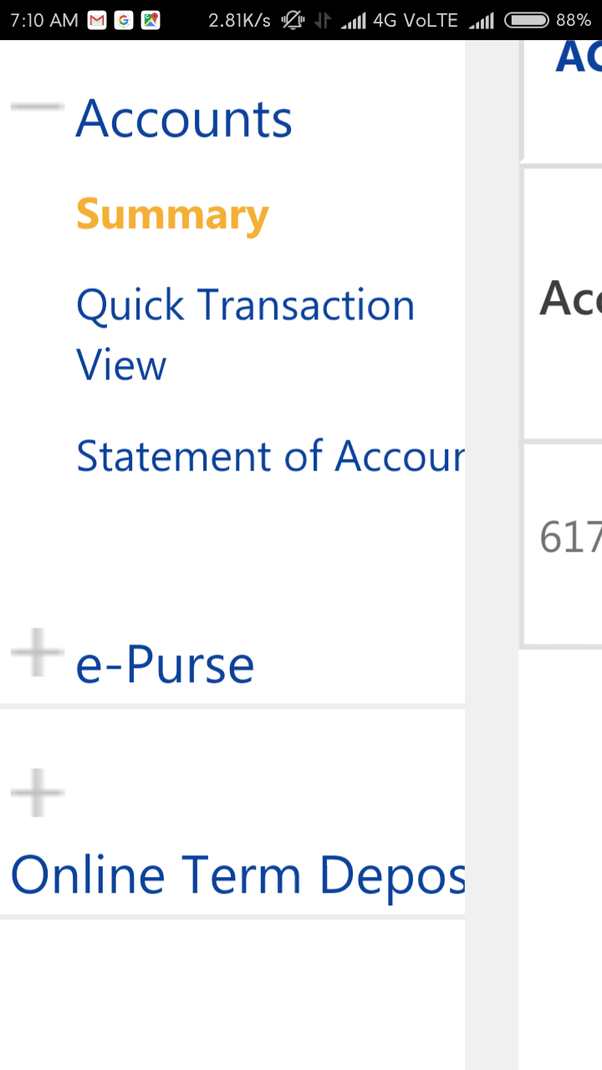Tap the Gmail notification icon

tap(97, 20)
